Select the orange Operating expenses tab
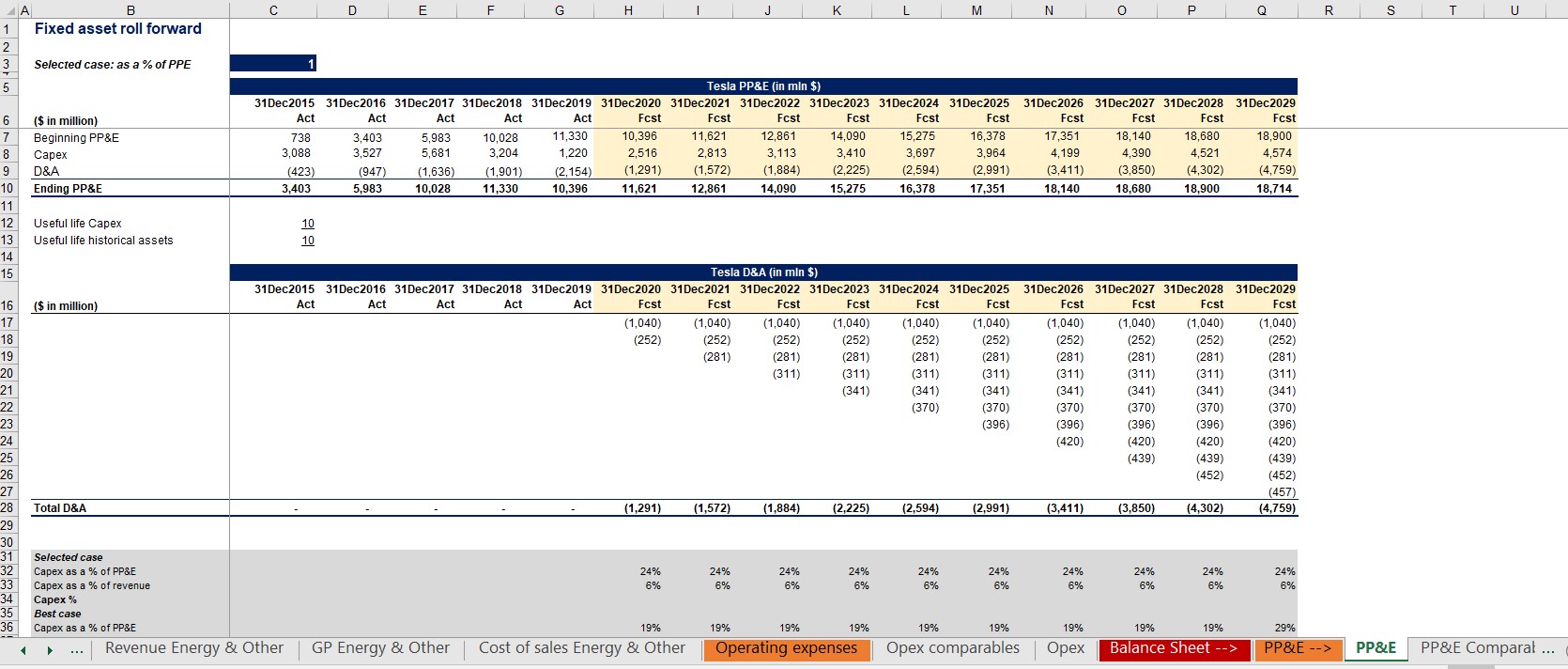Screen dimensions: 1568x669 [787, 648]
